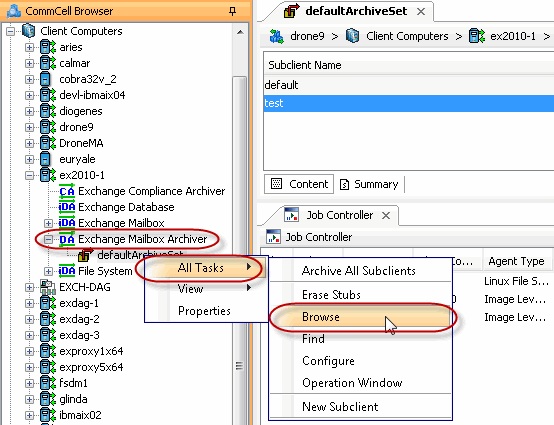Click the Job Controller panel icon

(273, 237)
